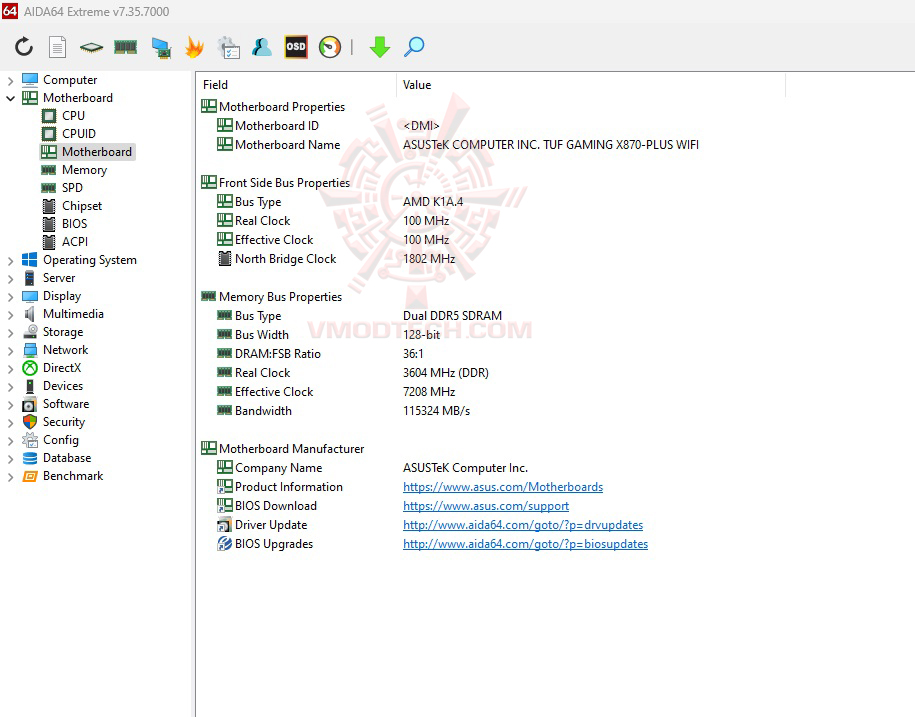
Task: Click the Refresh toolbar icon
Action: (24, 47)
